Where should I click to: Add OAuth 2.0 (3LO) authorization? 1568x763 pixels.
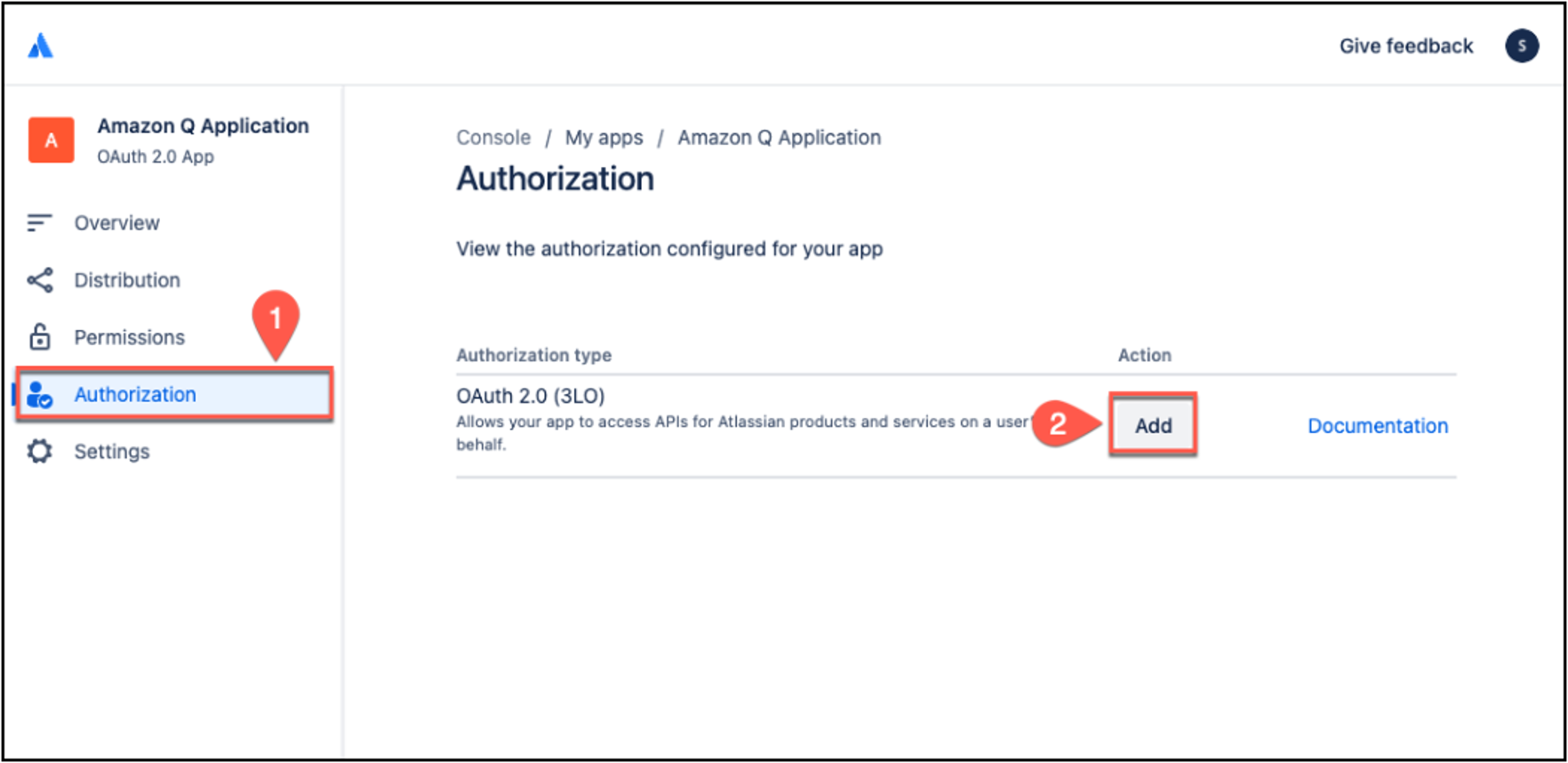pos(1153,426)
